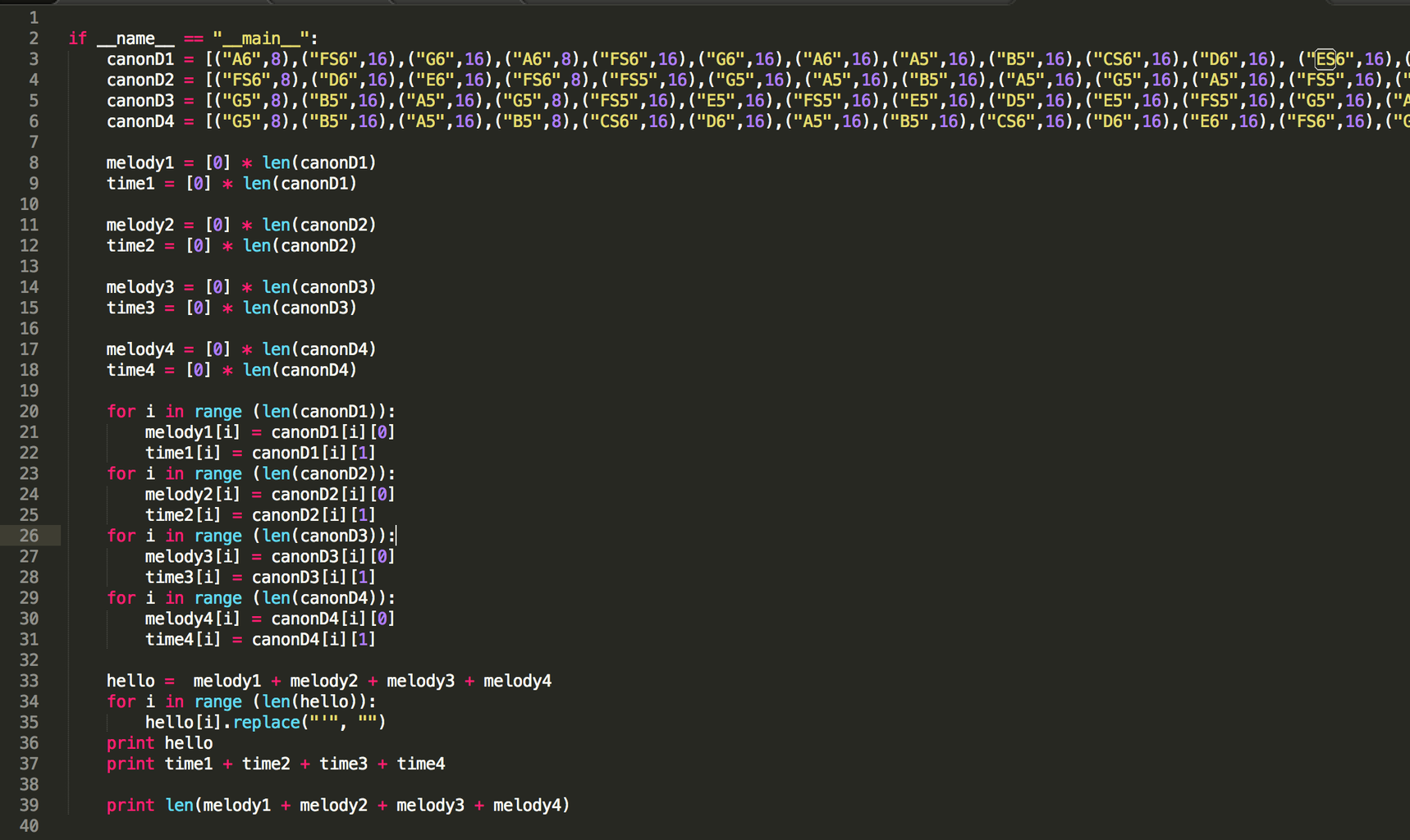Click line number 33 in the gutter

click(x=29, y=681)
